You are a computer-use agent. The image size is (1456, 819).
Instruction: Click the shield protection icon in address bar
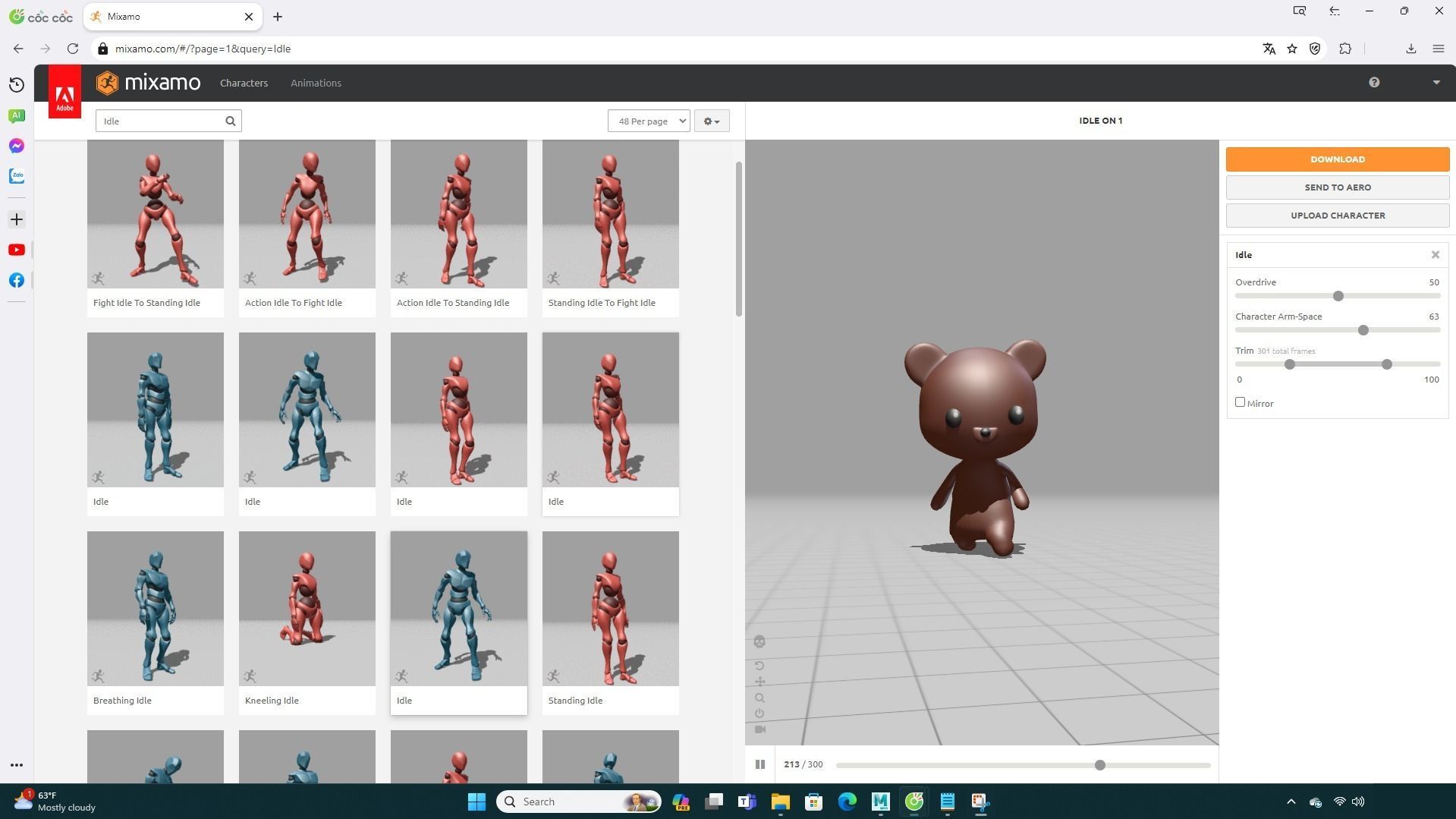point(1315,49)
